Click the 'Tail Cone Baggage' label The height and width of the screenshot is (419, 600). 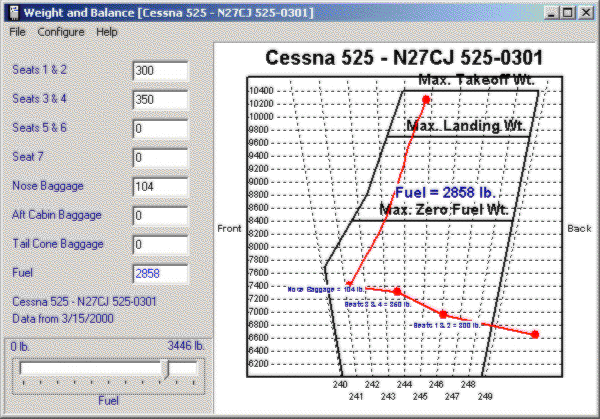click(x=58, y=244)
